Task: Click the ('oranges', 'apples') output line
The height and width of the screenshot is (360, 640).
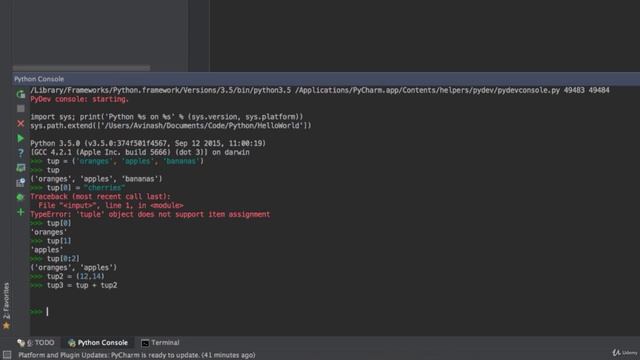Action: [x=74, y=268]
